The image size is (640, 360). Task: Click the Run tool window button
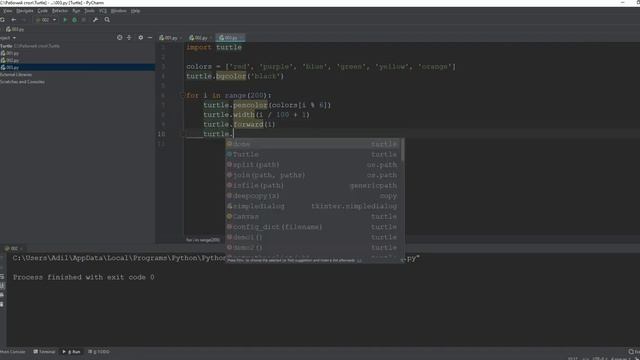tap(71, 352)
